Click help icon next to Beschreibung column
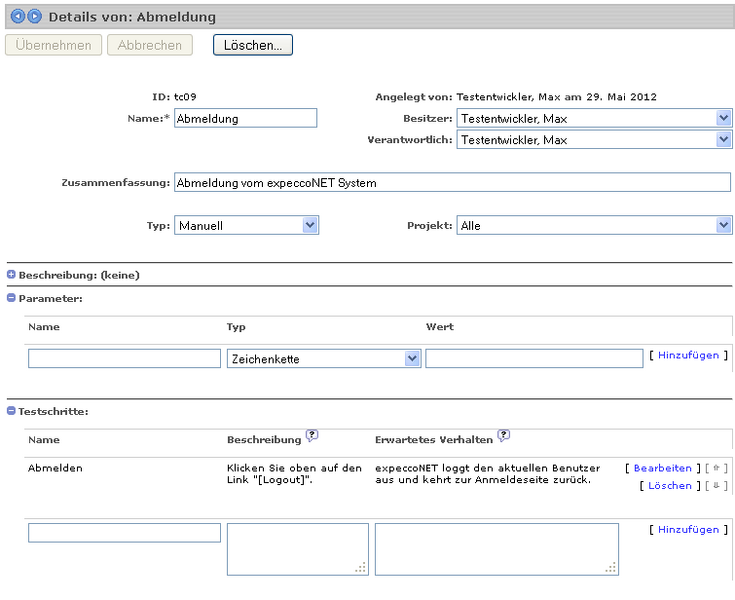This screenshot has height=600, width=735. coord(312,435)
